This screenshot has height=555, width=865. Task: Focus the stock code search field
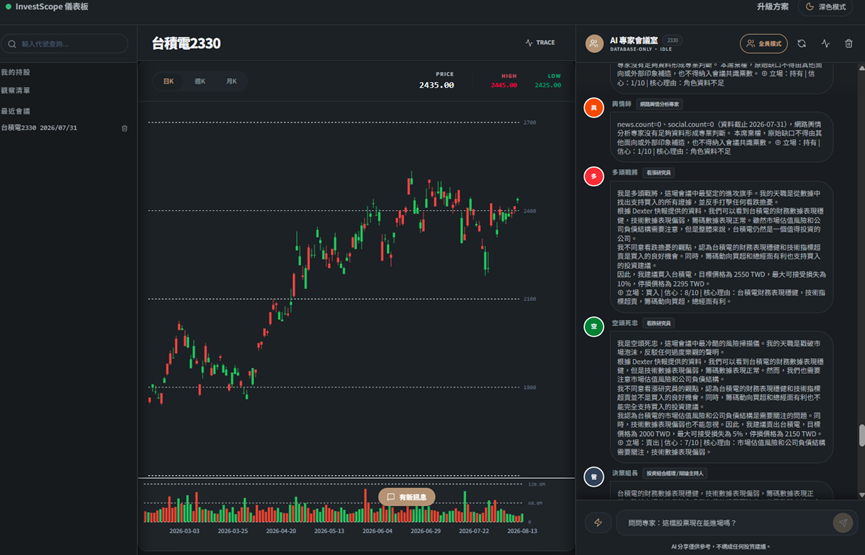(x=65, y=44)
